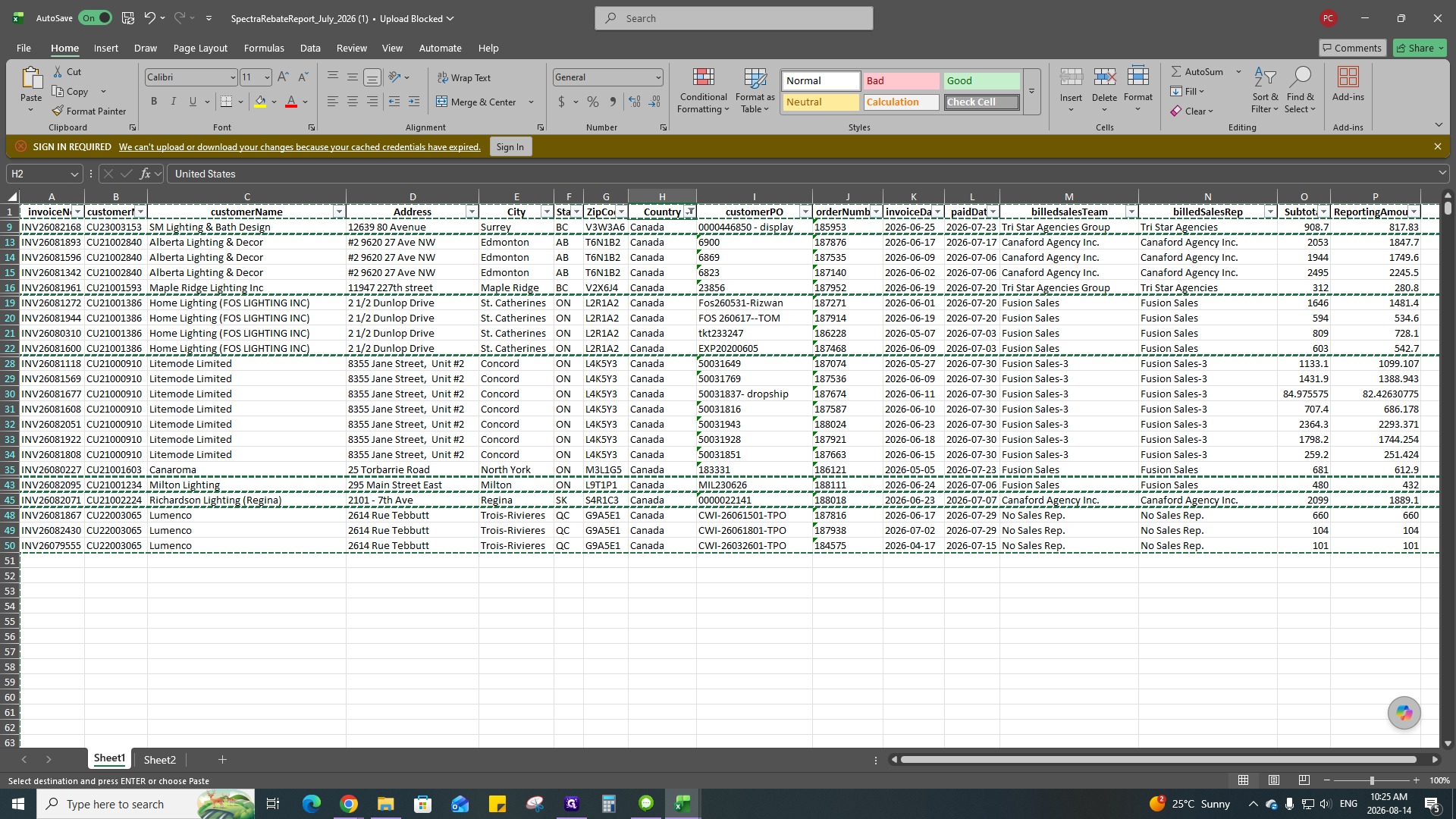Switch to Page Layout view in status bar

point(1274,780)
